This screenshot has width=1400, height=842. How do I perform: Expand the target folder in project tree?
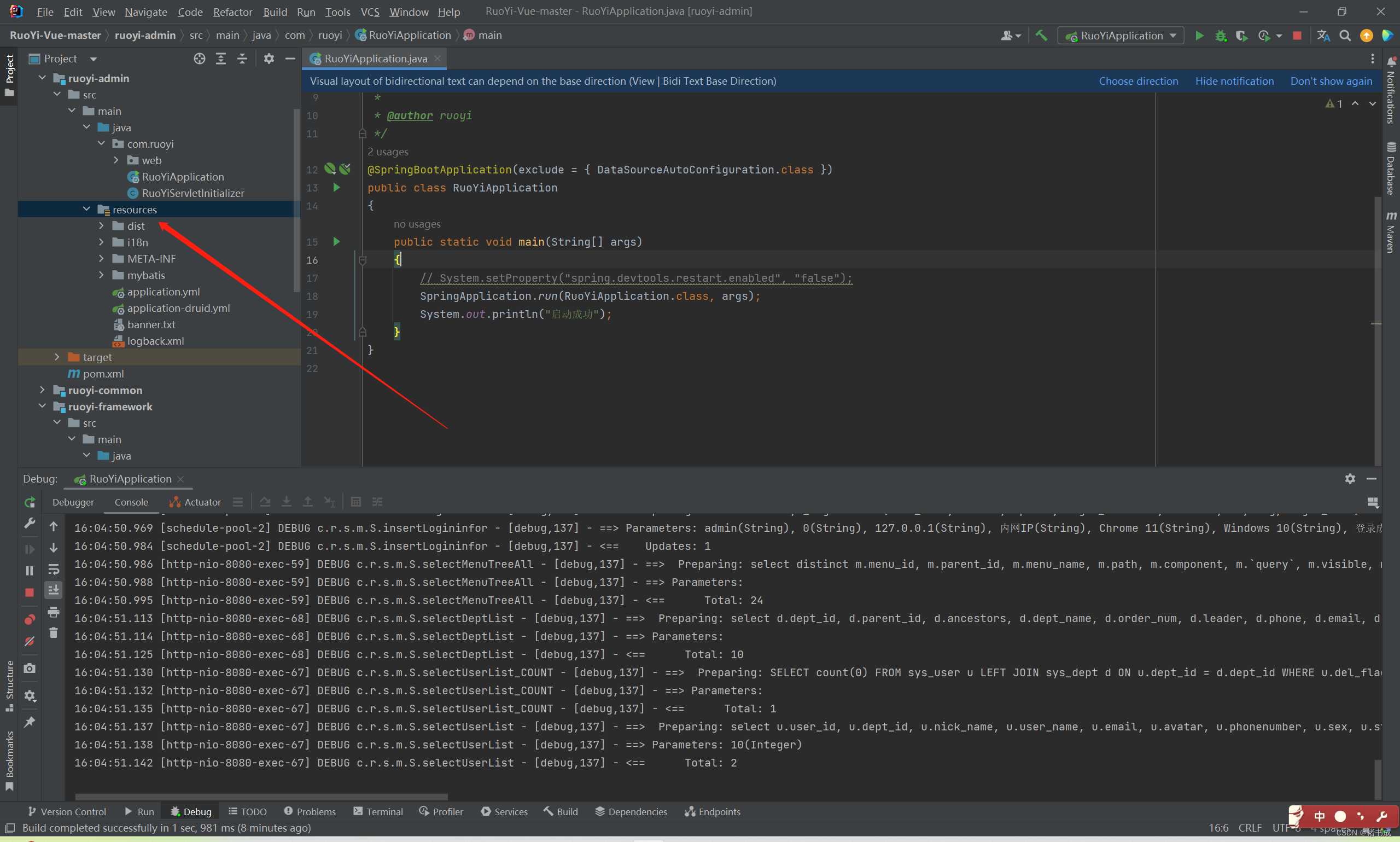[57, 357]
